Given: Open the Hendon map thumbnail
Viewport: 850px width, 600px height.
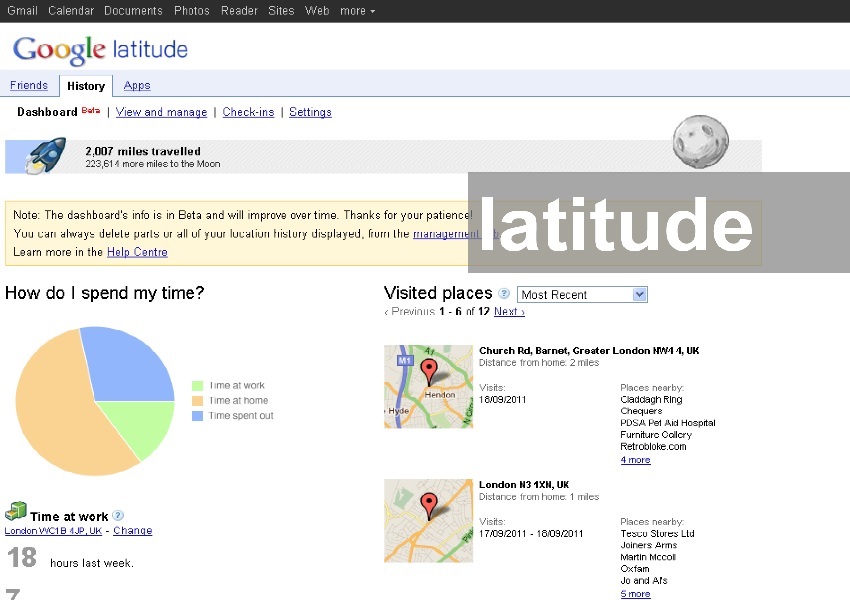Looking at the screenshot, I should (x=428, y=386).
